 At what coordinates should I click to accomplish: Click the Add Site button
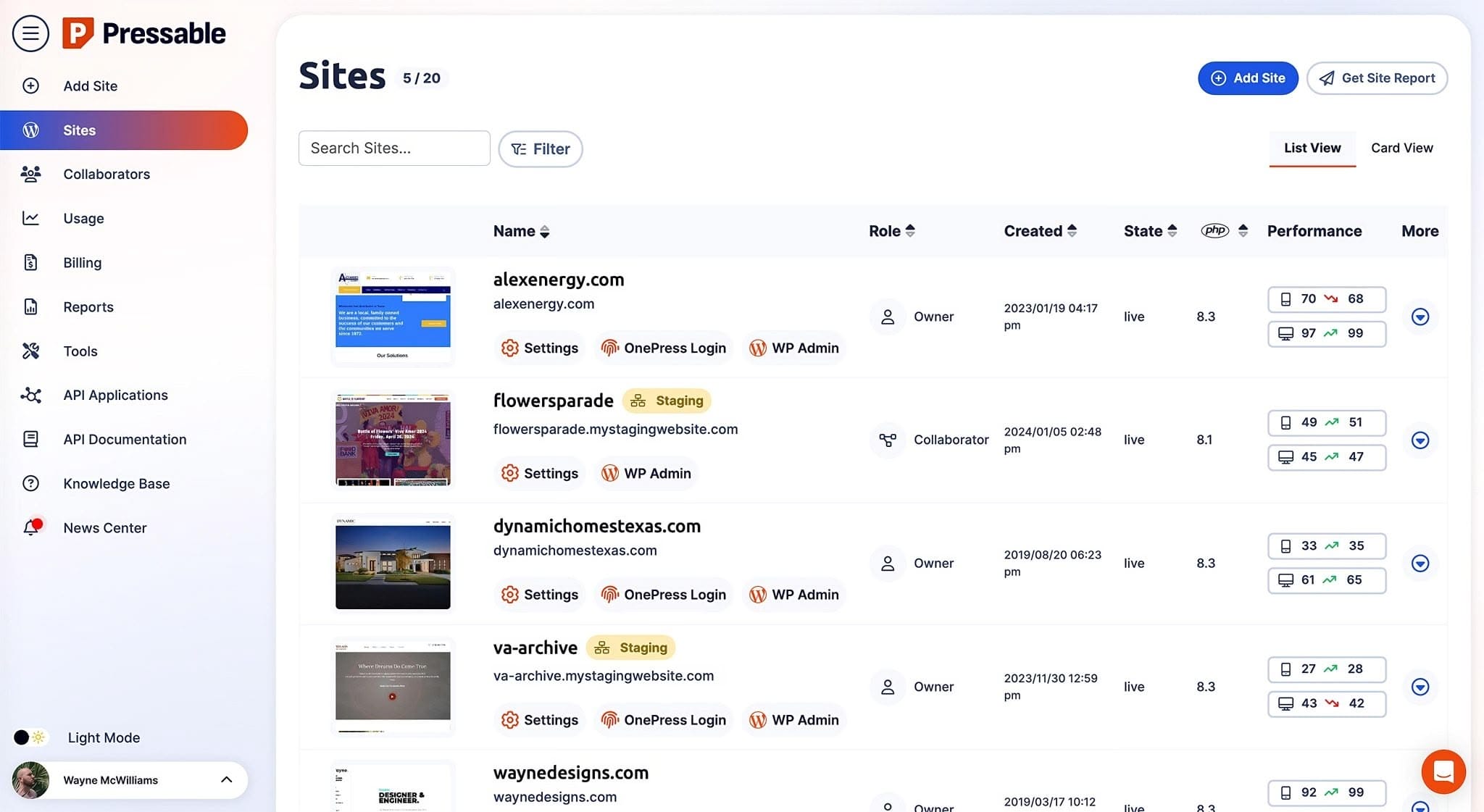click(1248, 78)
